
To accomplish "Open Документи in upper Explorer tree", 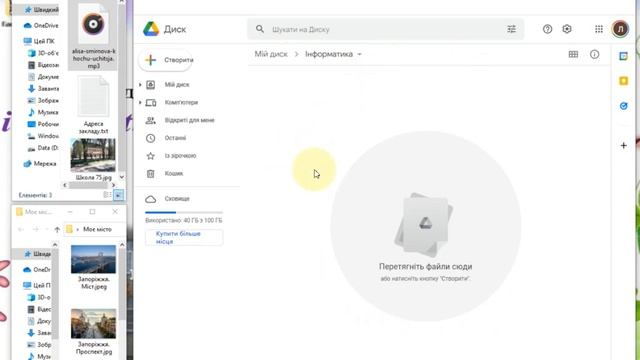I will click(43, 77).
